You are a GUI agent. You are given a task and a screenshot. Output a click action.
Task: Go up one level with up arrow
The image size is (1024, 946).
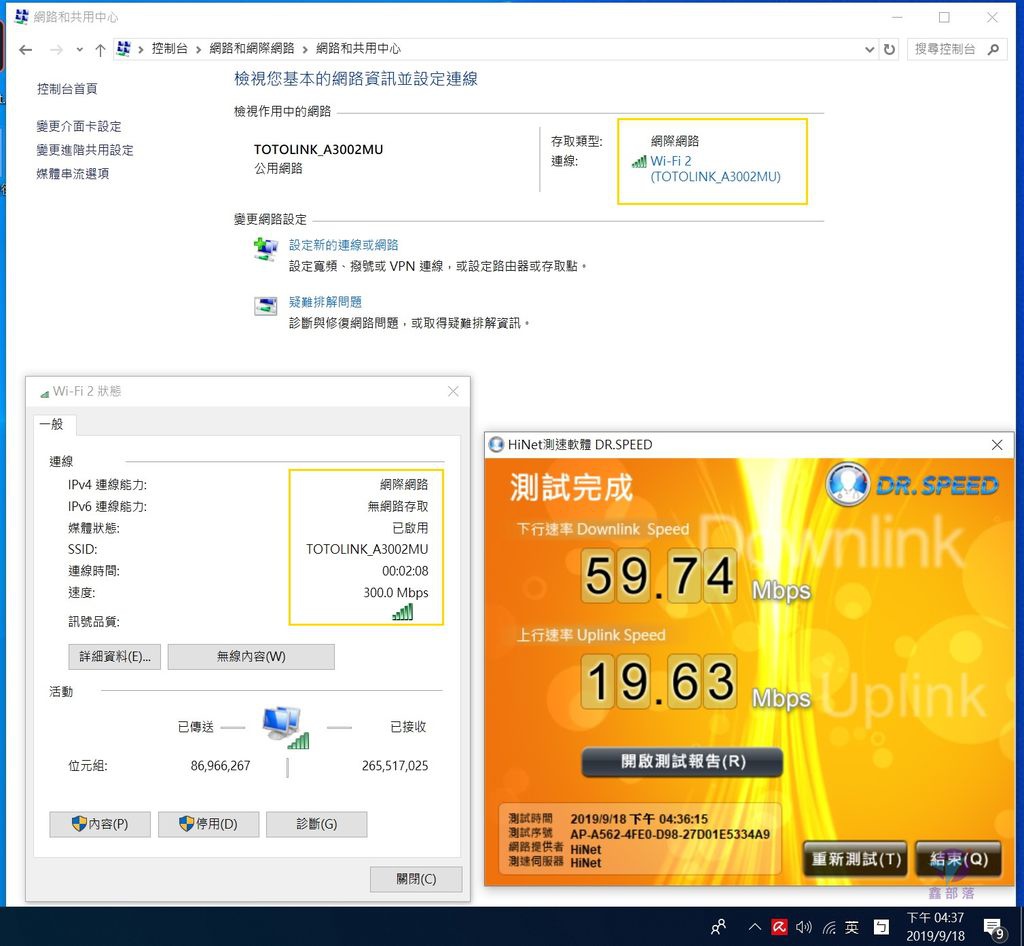(100, 50)
